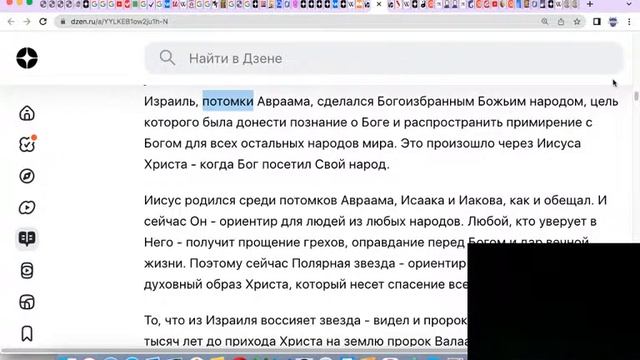This screenshot has width=640, height=360.
Task: Click the highlighted word 'потомки'
Action: [228, 101]
